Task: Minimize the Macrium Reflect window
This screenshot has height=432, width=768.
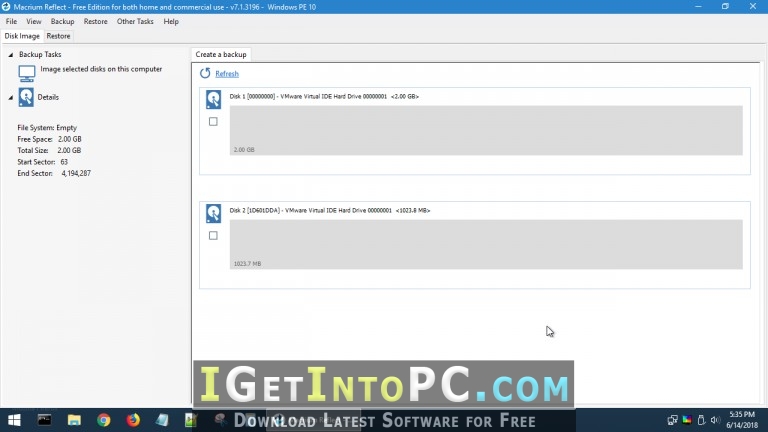Action: pos(698,6)
